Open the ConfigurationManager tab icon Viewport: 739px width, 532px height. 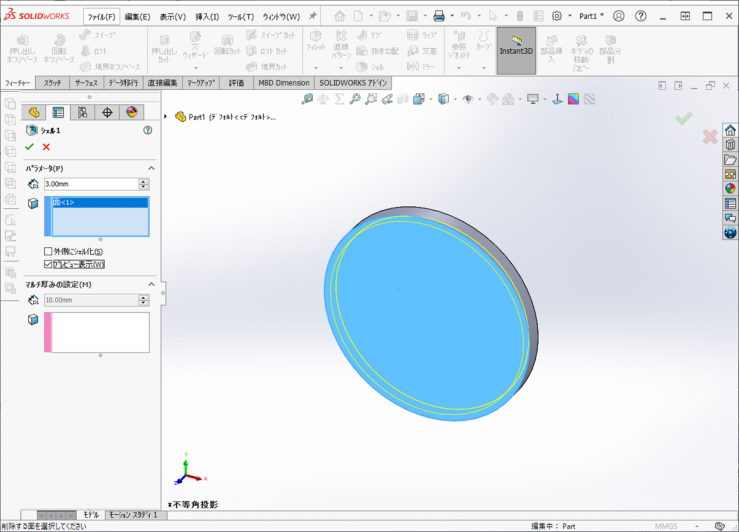[83, 113]
